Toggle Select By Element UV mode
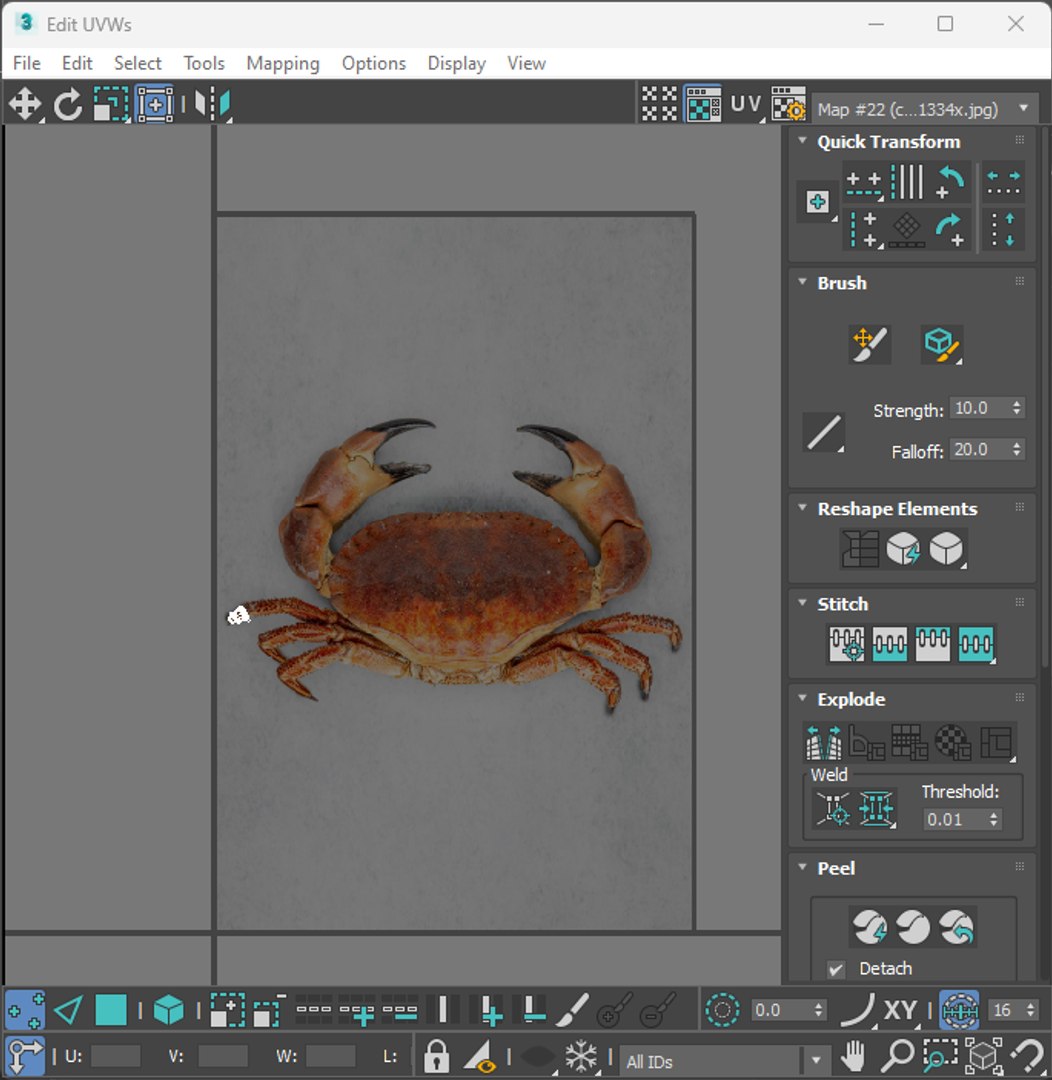This screenshot has height=1080, width=1052. [x=168, y=1010]
